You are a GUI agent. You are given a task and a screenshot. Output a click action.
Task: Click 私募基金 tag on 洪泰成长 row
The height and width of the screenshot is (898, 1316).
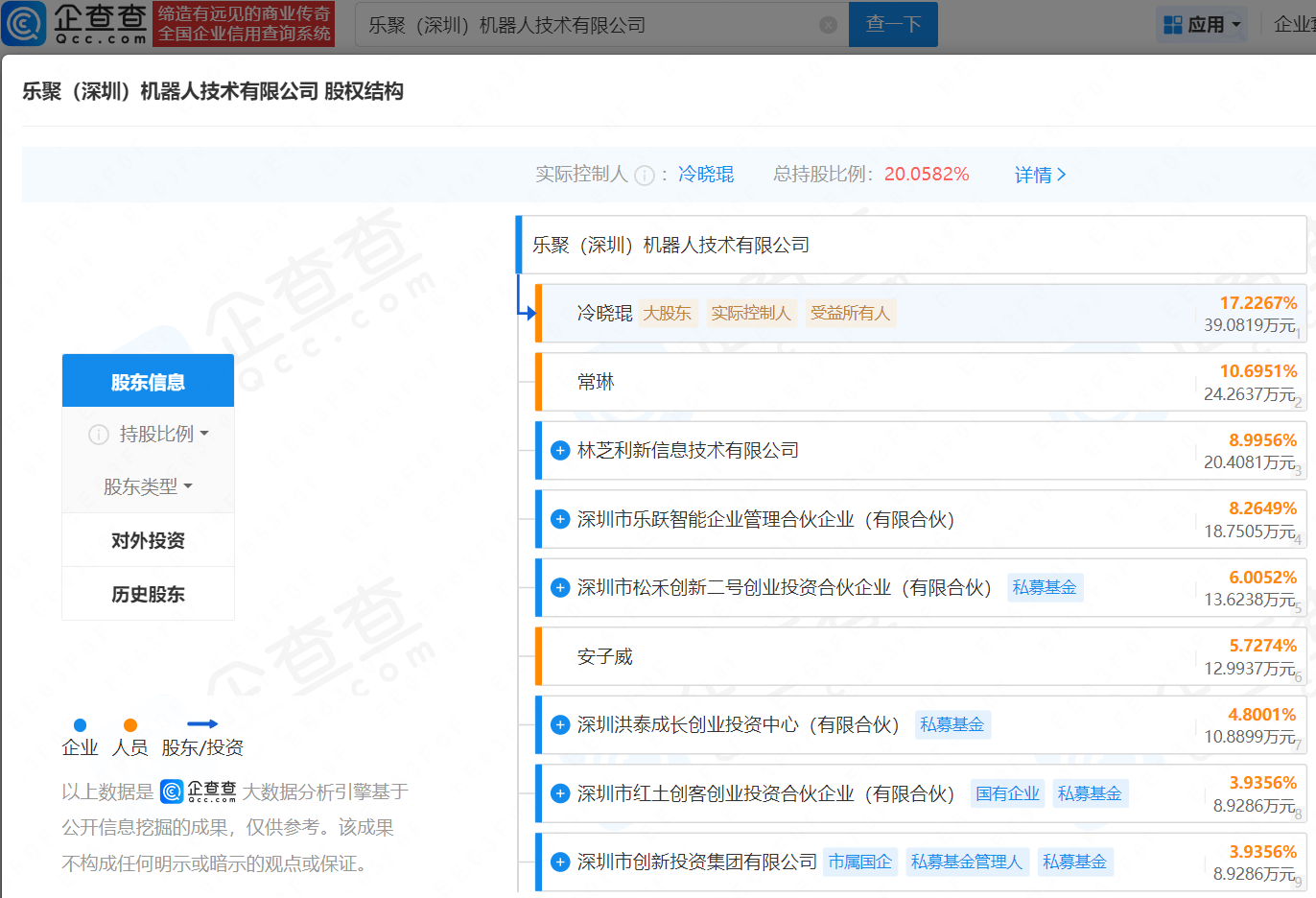952,724
